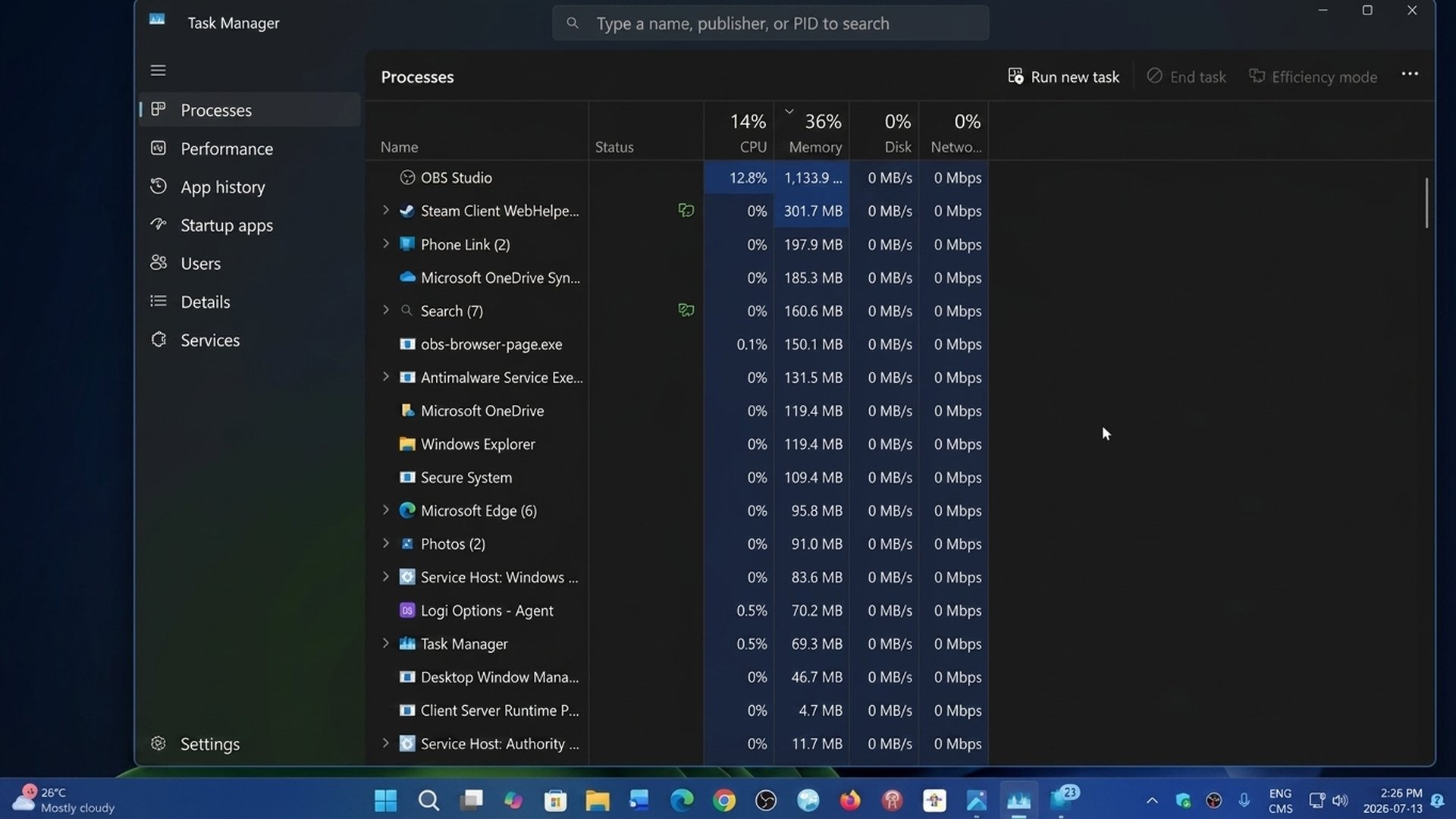Sort by the Memory column header
This screenshot has height=819, width=1456.
pos(811,131)
